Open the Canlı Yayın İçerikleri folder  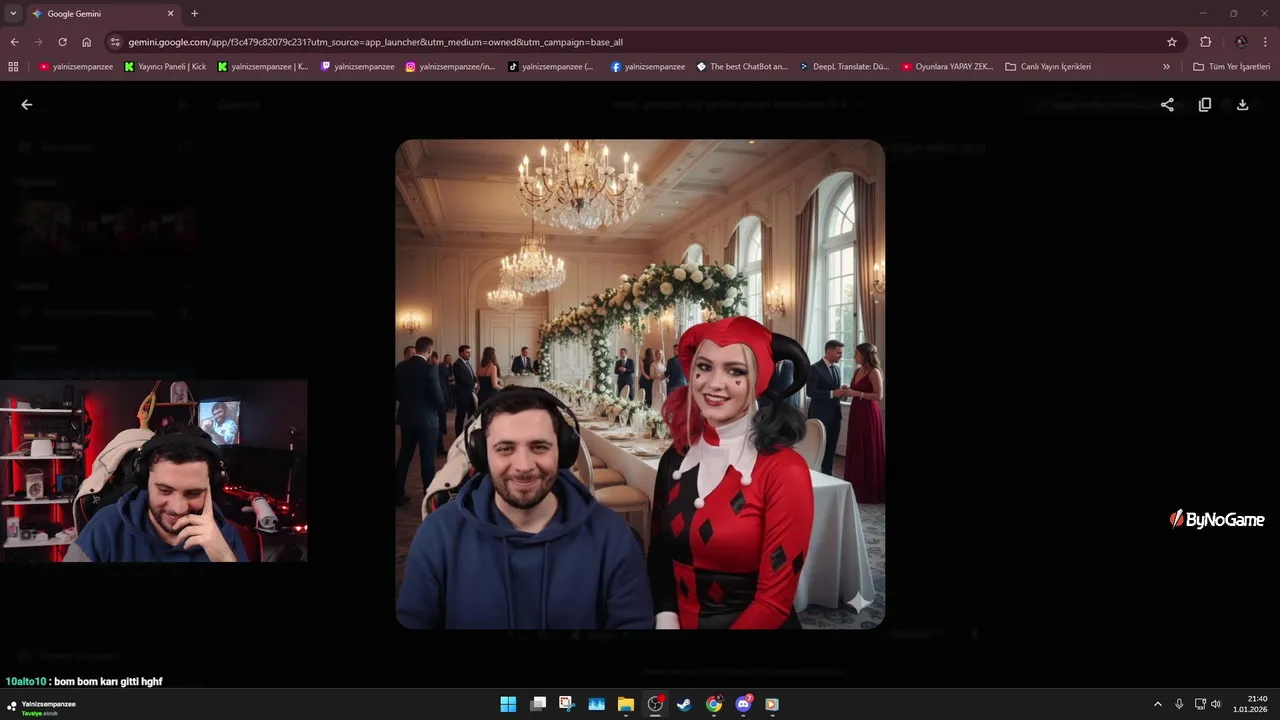[x=1048, y=67]
